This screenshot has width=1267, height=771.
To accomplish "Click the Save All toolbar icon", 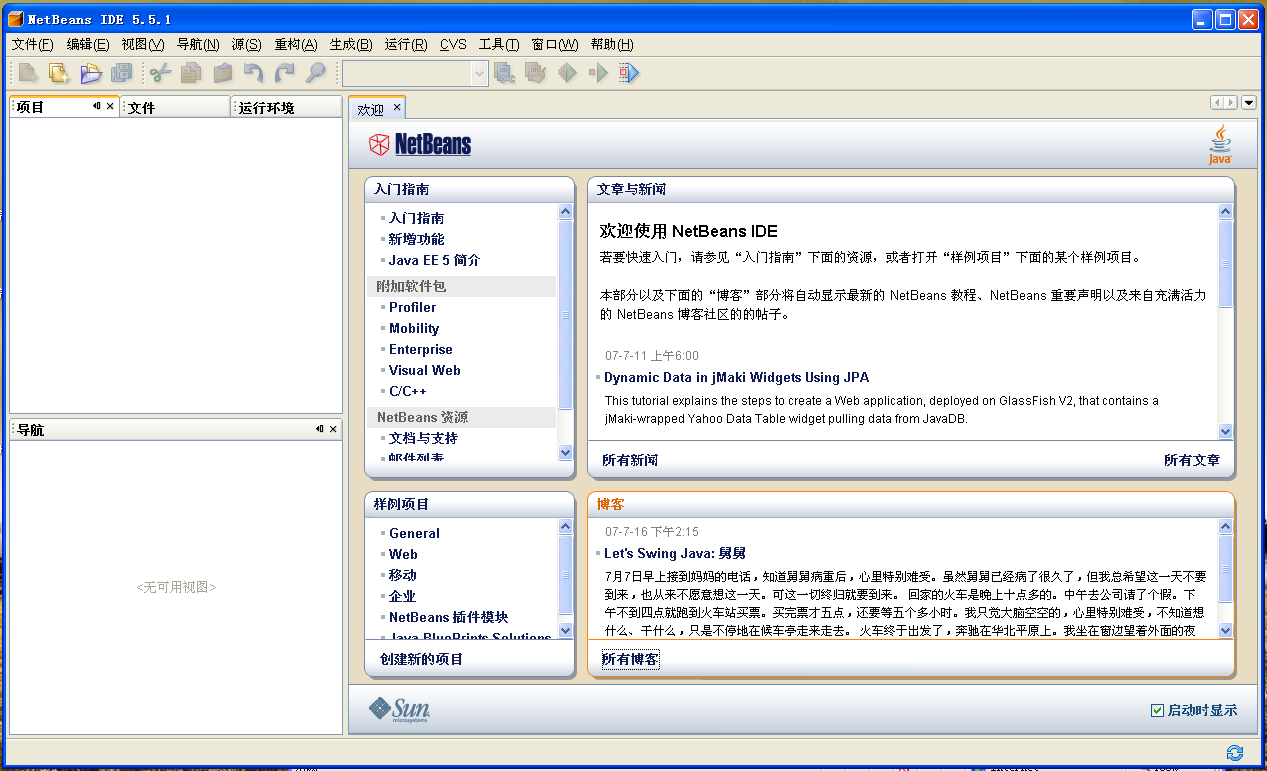I will point(122,73).
